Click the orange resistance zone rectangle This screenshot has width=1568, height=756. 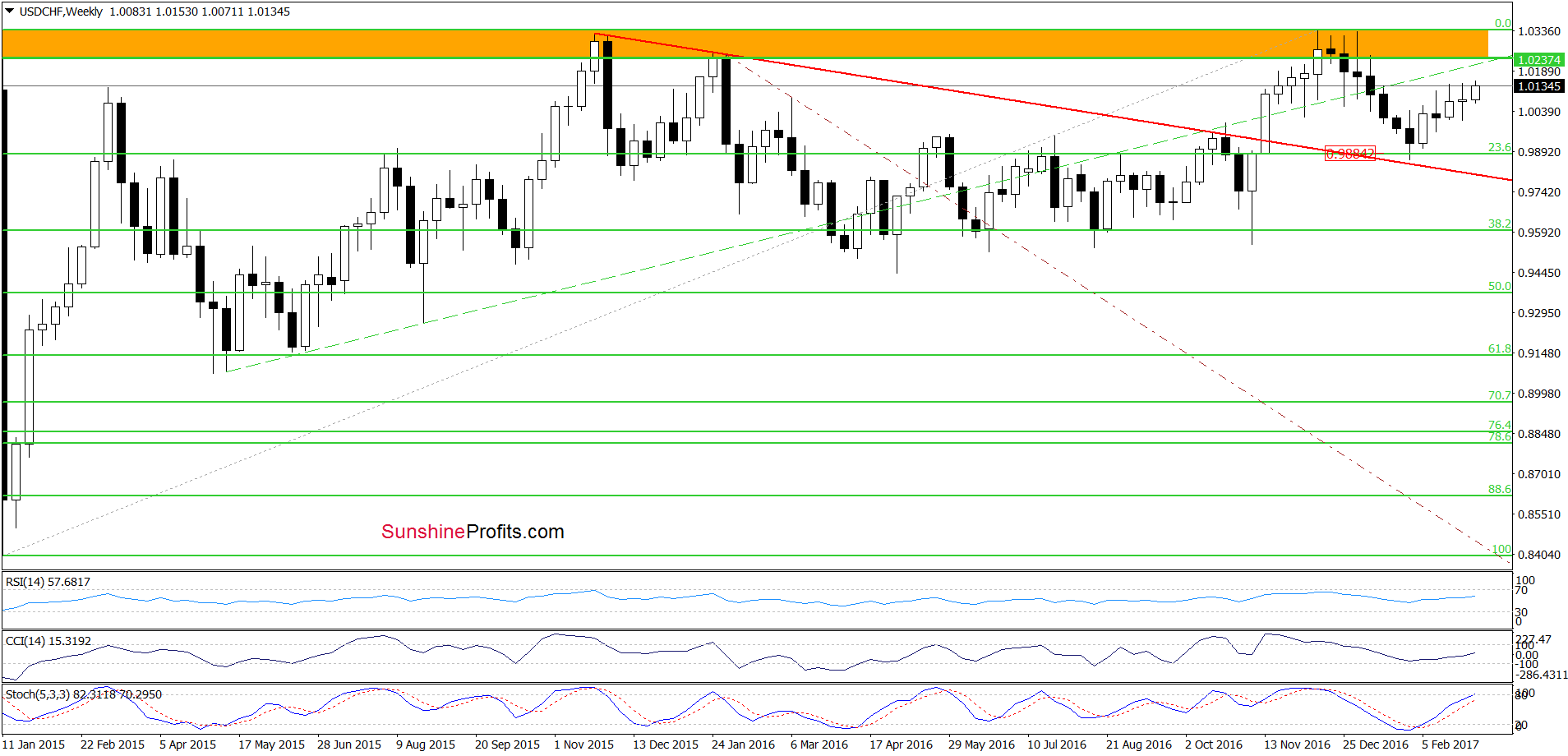coord(745,44)
